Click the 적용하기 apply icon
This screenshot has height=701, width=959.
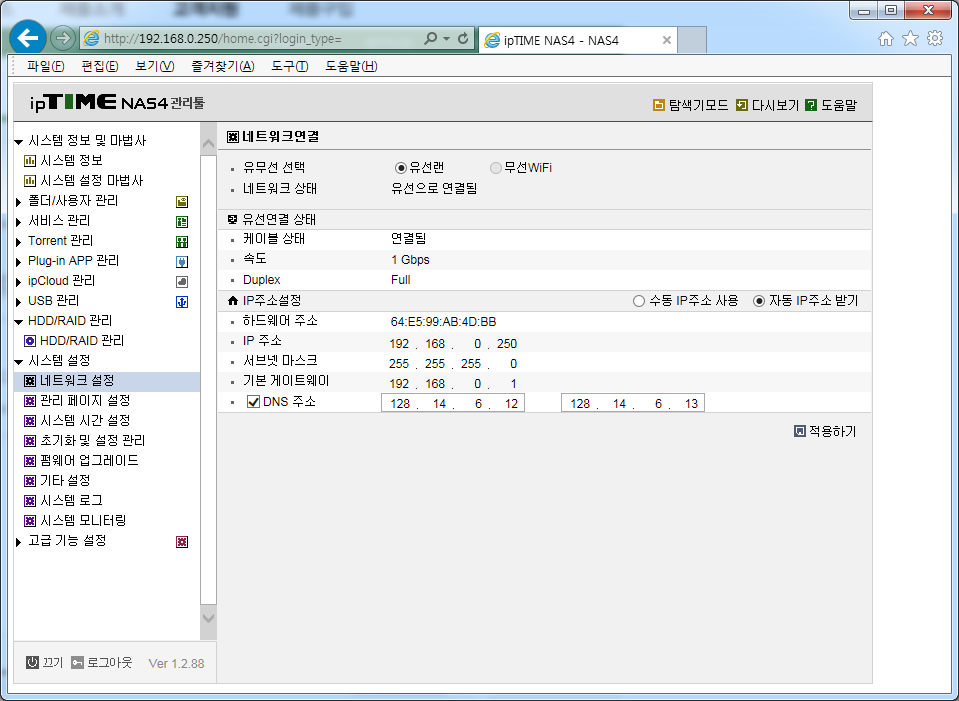(x=799, y=431)
